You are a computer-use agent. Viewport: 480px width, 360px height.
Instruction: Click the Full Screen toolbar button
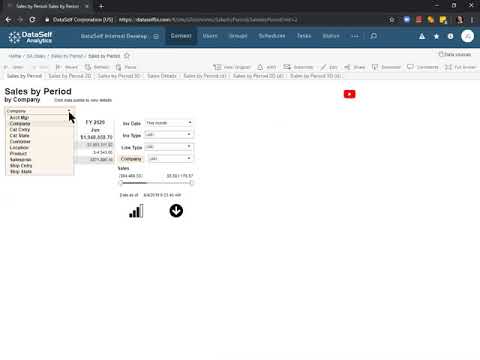click(460, 67)
